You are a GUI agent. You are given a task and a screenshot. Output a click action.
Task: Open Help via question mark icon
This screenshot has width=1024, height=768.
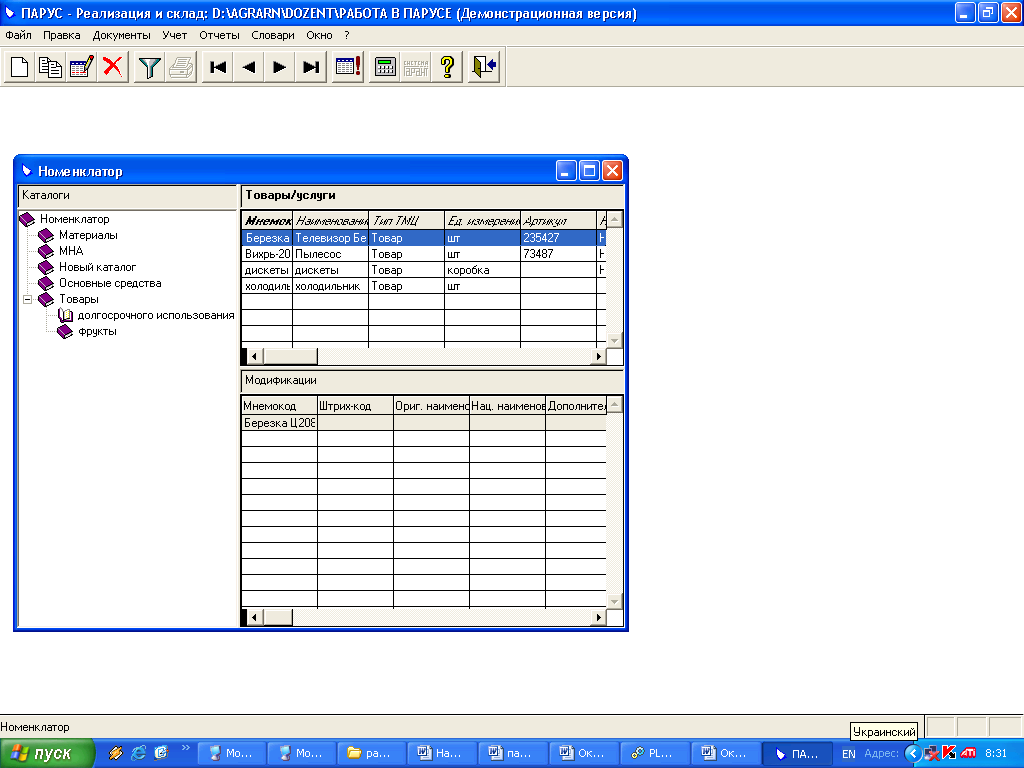447,67
